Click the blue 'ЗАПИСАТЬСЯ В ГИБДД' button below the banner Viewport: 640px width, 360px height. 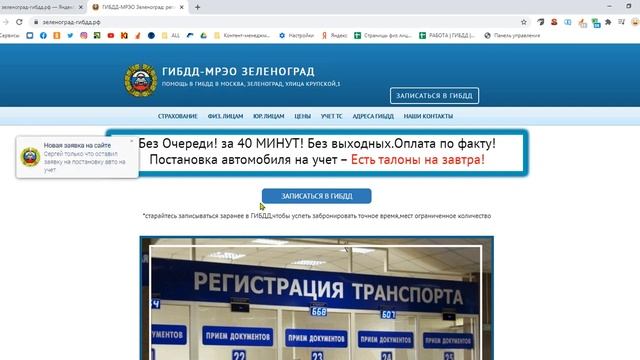316,196
